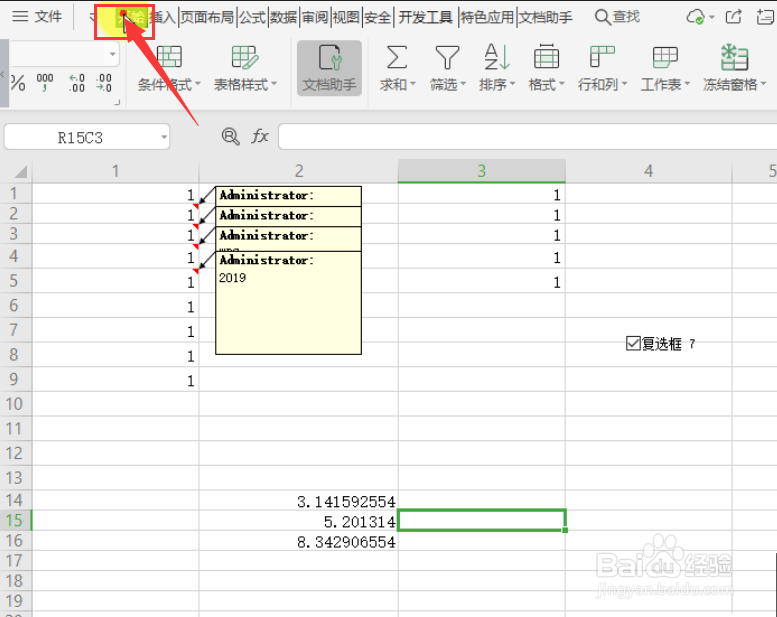777x617 pixels.
Task: Click the 筛选 funnel icon
Action: point(447,57)
